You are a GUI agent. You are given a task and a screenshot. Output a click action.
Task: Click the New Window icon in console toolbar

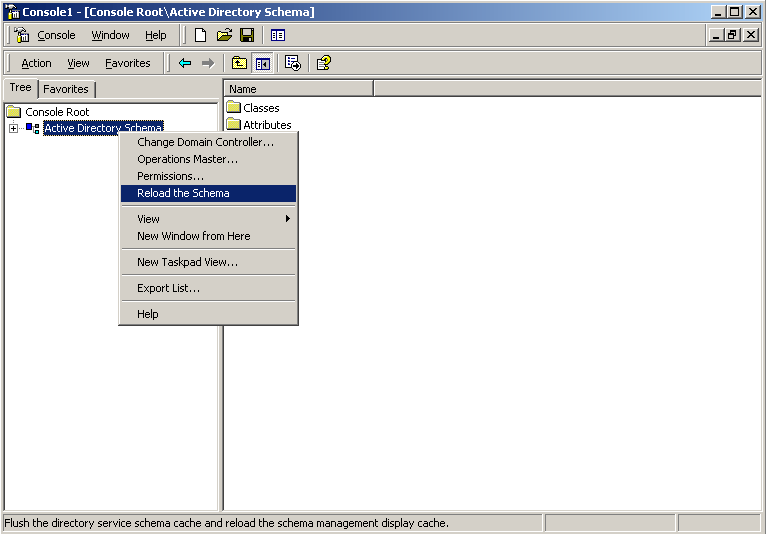[278, 35]
